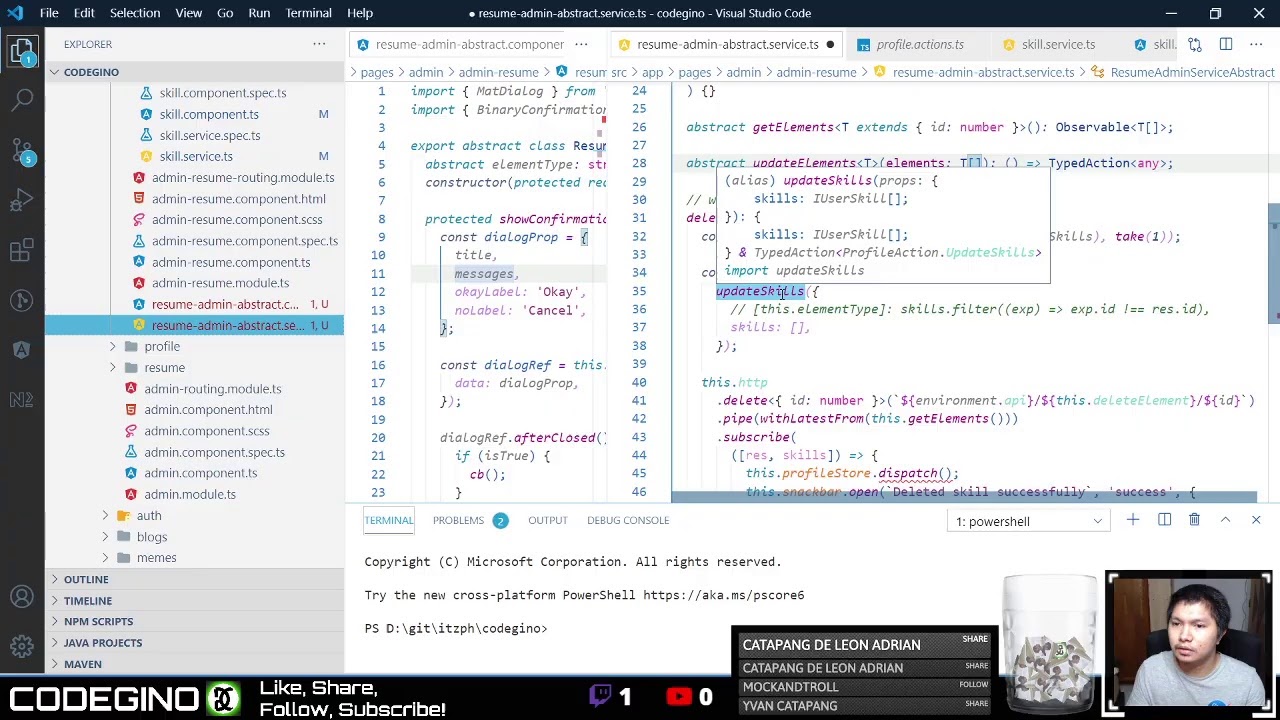The width and height of the screenshot is (1280, 720).
Task: Expand the TIMELINE section
Action: pos(194,600)
